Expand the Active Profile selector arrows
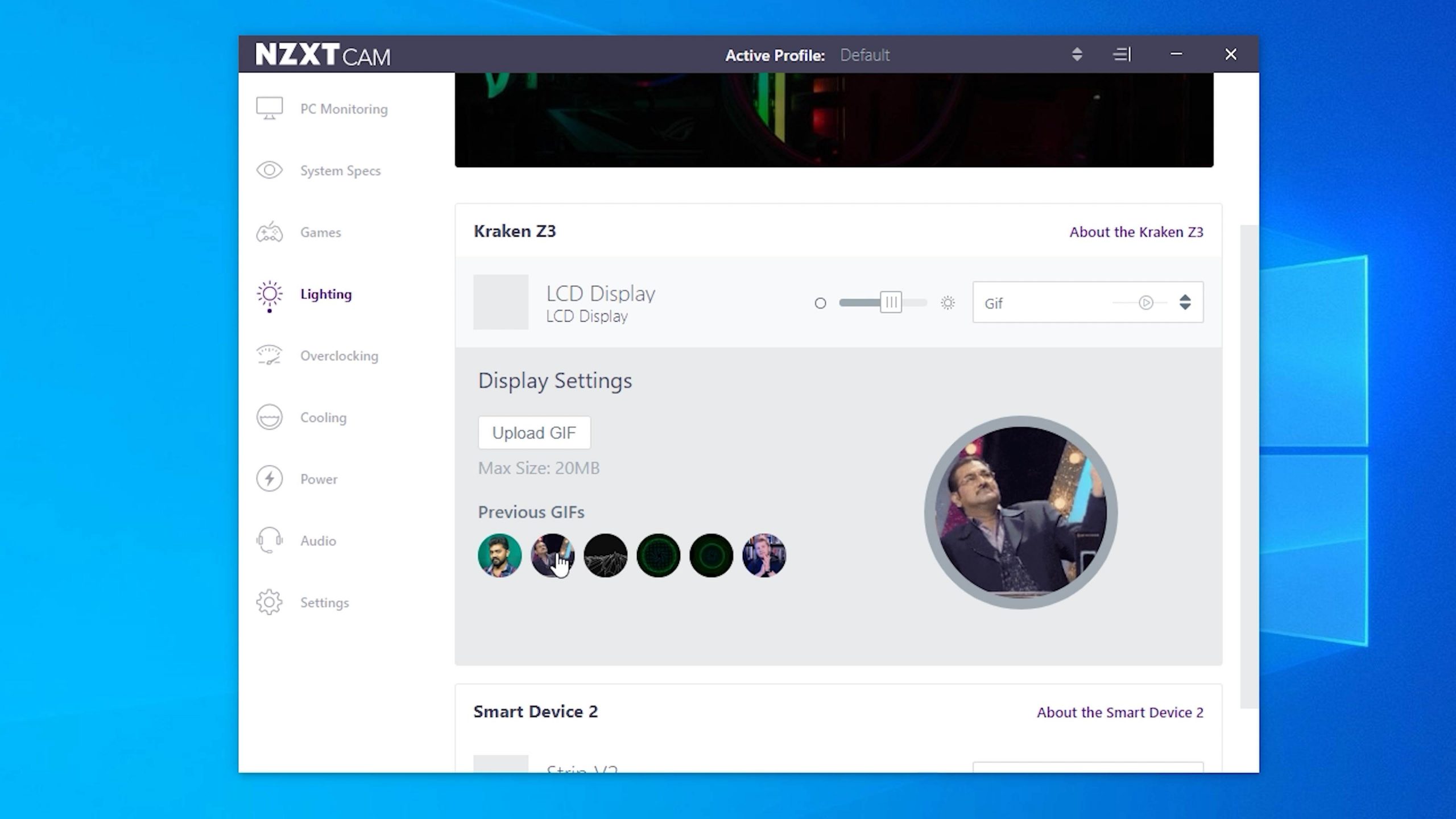Viewport: 1456px width, 819px height. pos(1077,55)
